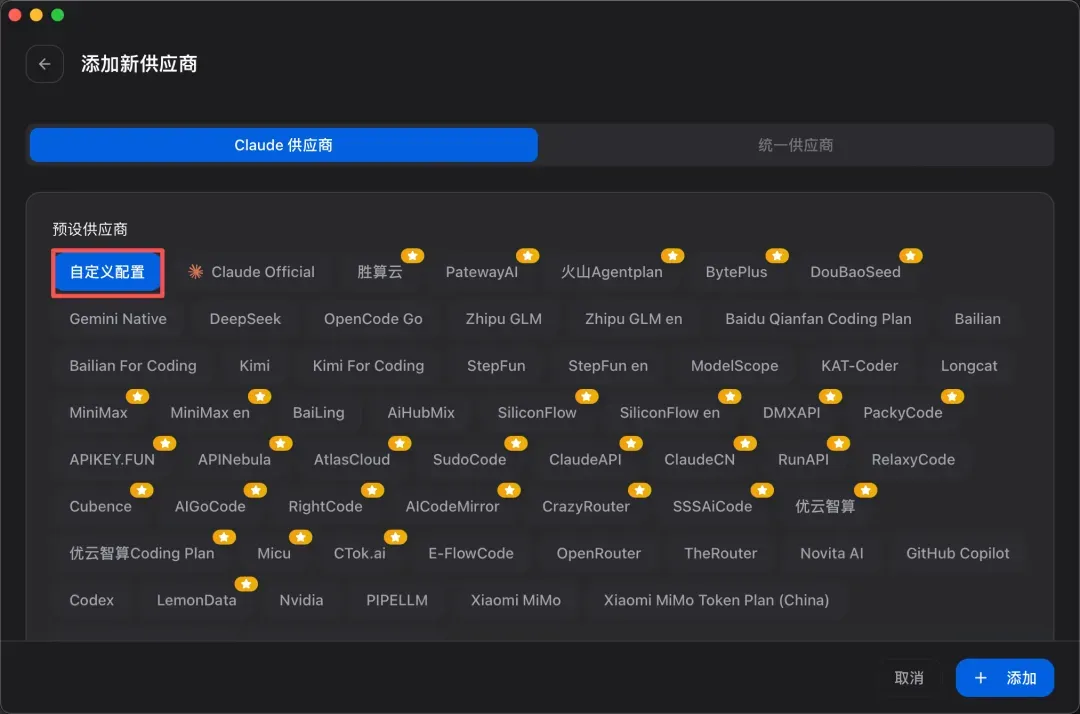This screenshot has width=1080, height=714.
Task: Click the star badge on RightCode
Action: [x=372, y=490]
